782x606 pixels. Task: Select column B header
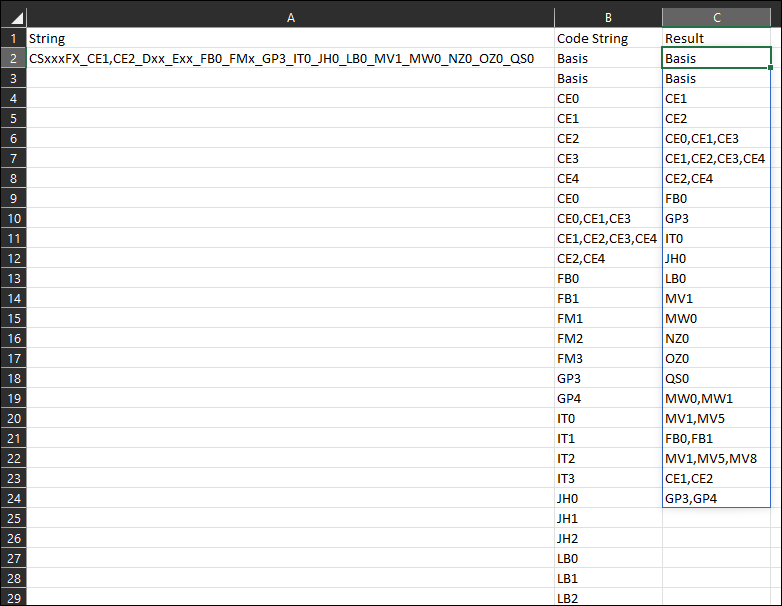click(608, 18)
